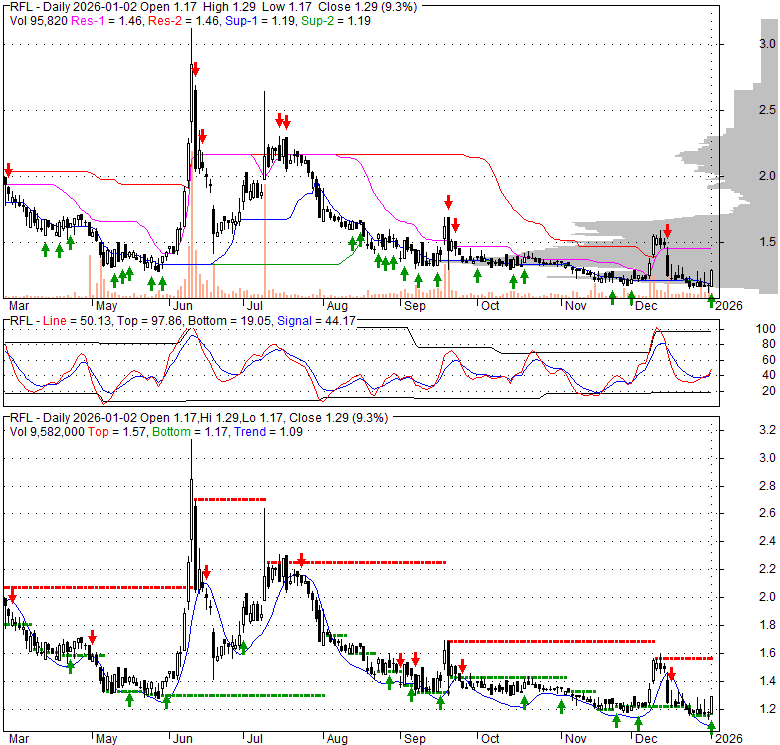Select the Sup-1 = 1.19 legend label
The width and height of the screenshot is (780, 745).
click(261, 21)
